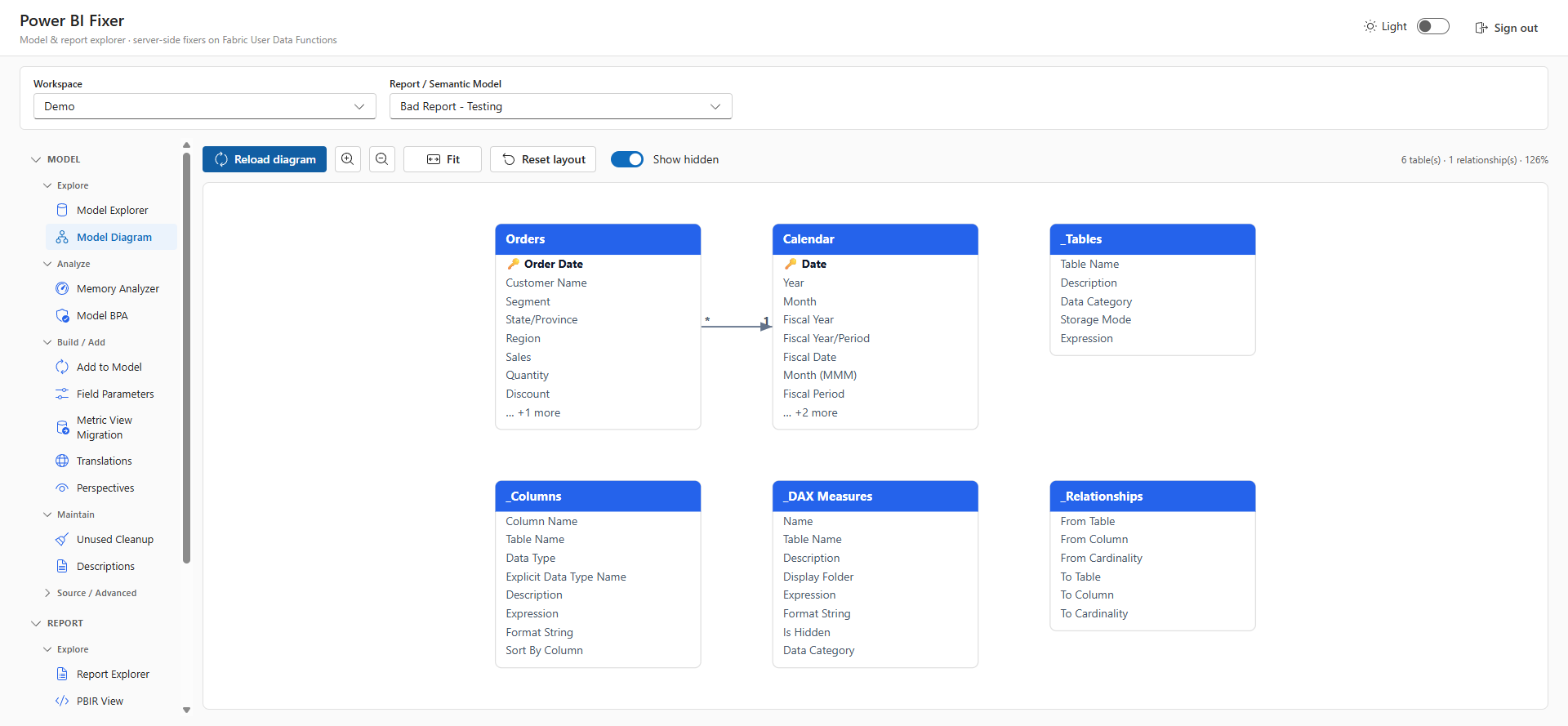Open Memory Analyzer
Image resolution: width=1568 pixels, height=726 pixels.
coord(111,288)
